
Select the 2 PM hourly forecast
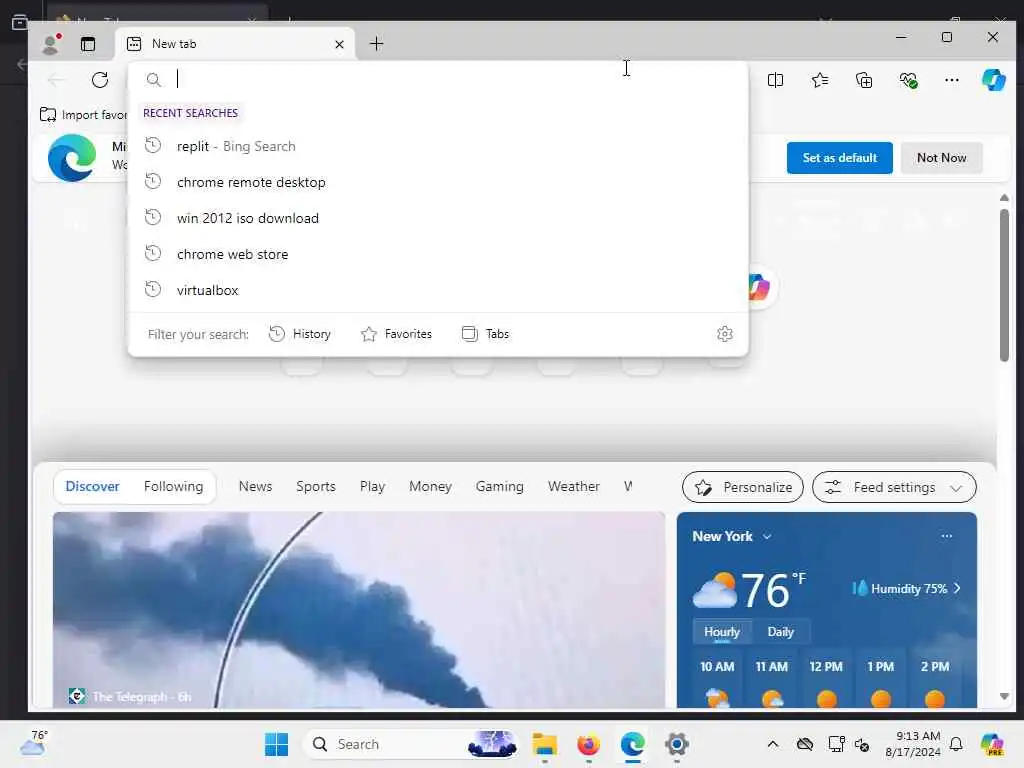(935, 679)
